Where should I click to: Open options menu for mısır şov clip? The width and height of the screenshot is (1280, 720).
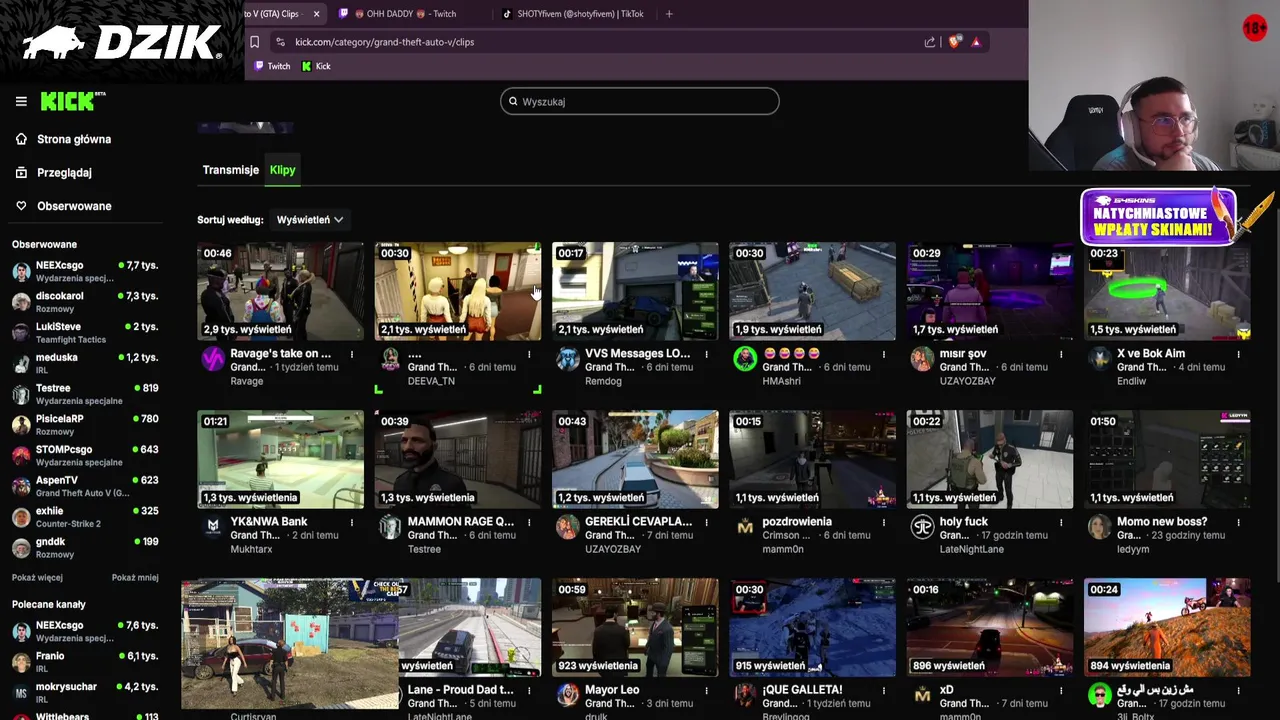1061,354
